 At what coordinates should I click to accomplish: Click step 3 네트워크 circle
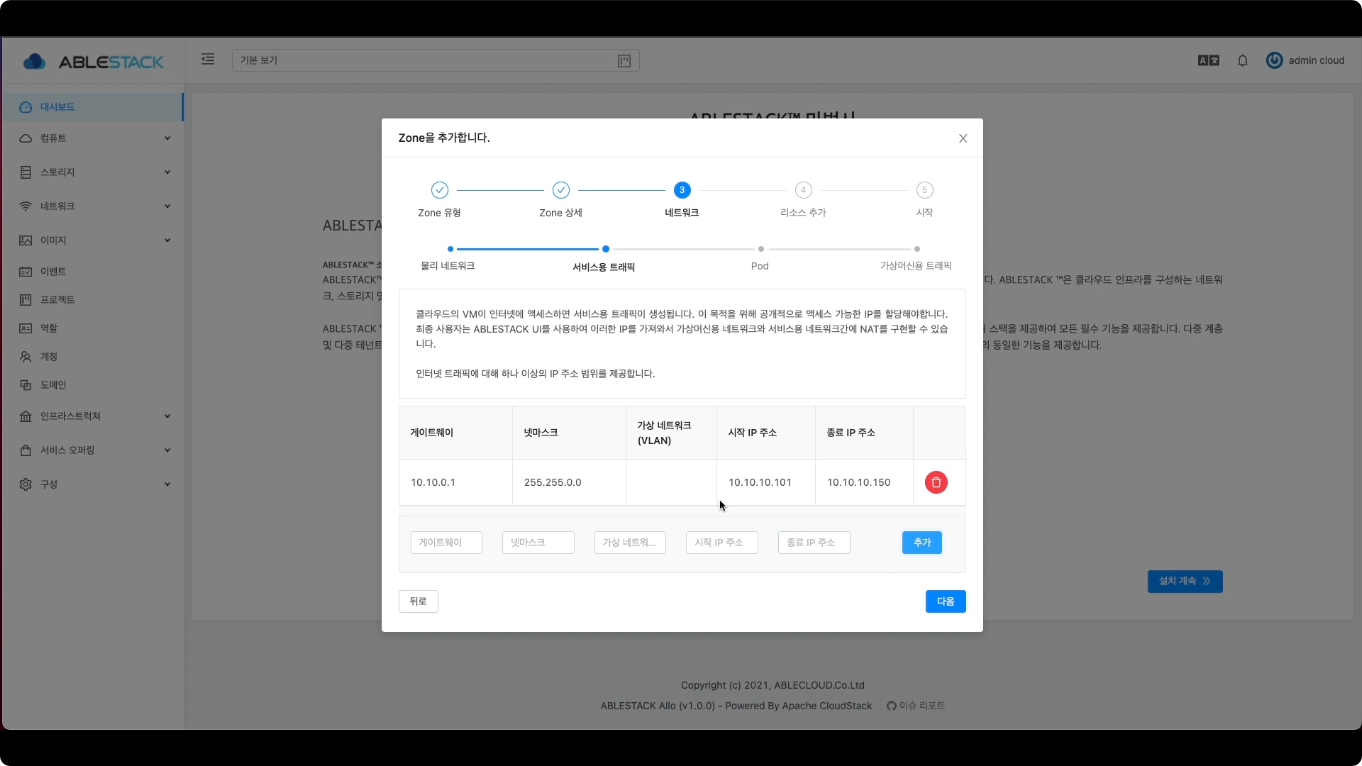pyautogui.click(x=682, y=190)
